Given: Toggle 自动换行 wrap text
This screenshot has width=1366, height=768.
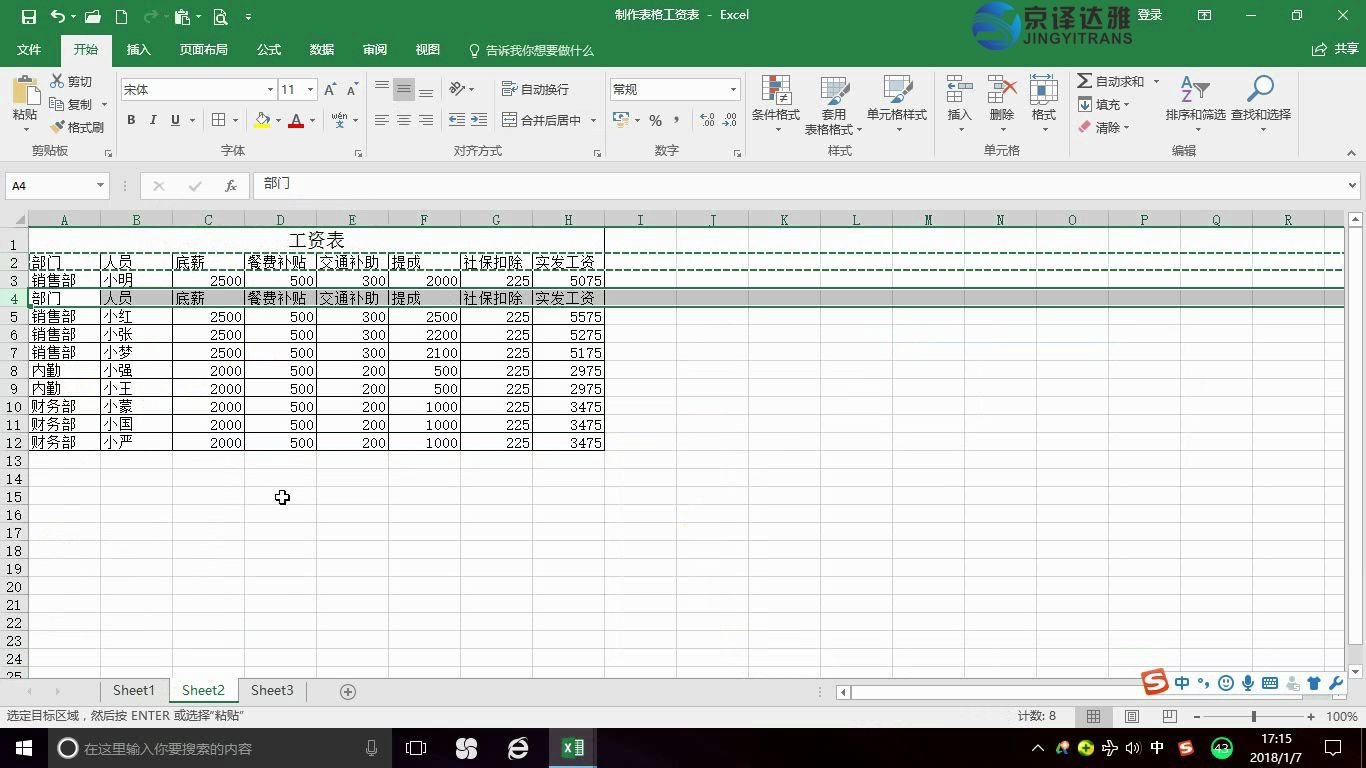Looking at the screenshot, I should [x=536, y=89].
